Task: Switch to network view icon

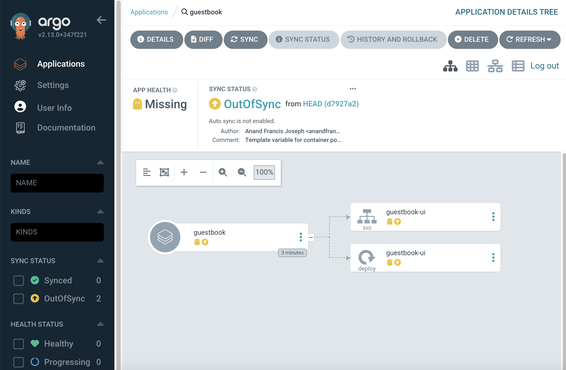Action: (x=495, y=66)
